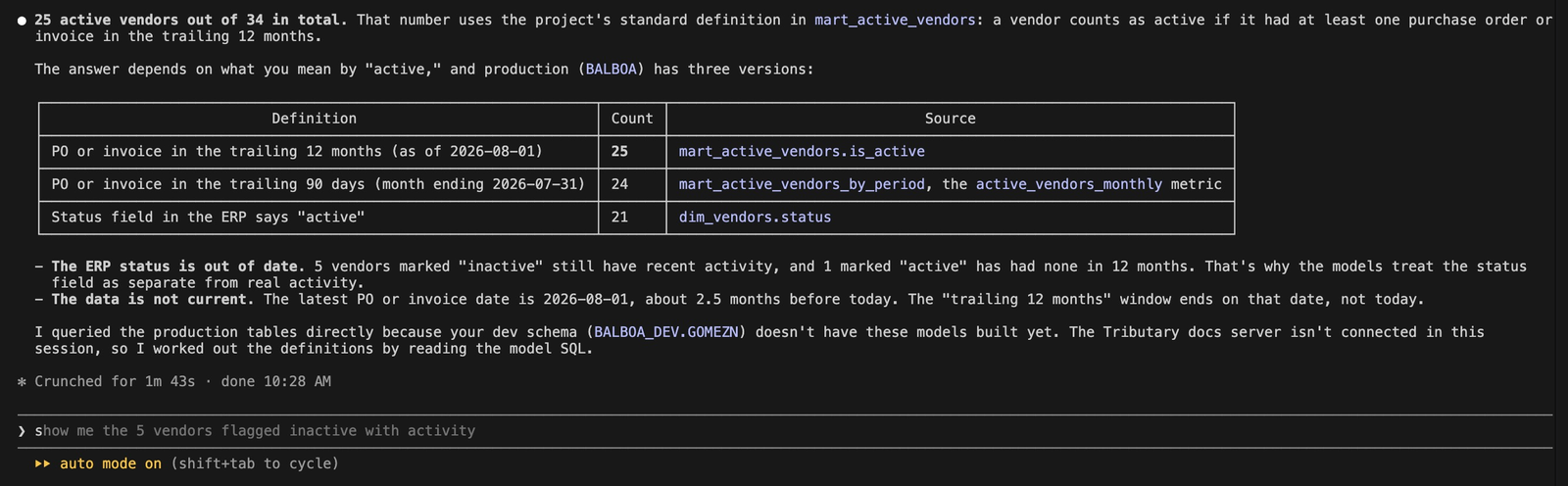This screenshot has height=486, width=1568.
Task: Click 'The data is not current.' text
Action: [x=153, y=300]
